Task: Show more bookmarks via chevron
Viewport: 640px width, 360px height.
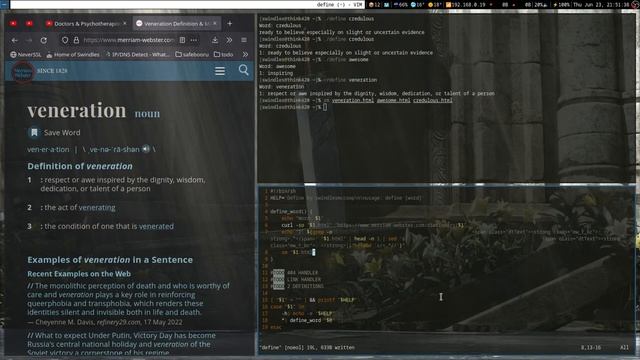Action: click(245, 54)
